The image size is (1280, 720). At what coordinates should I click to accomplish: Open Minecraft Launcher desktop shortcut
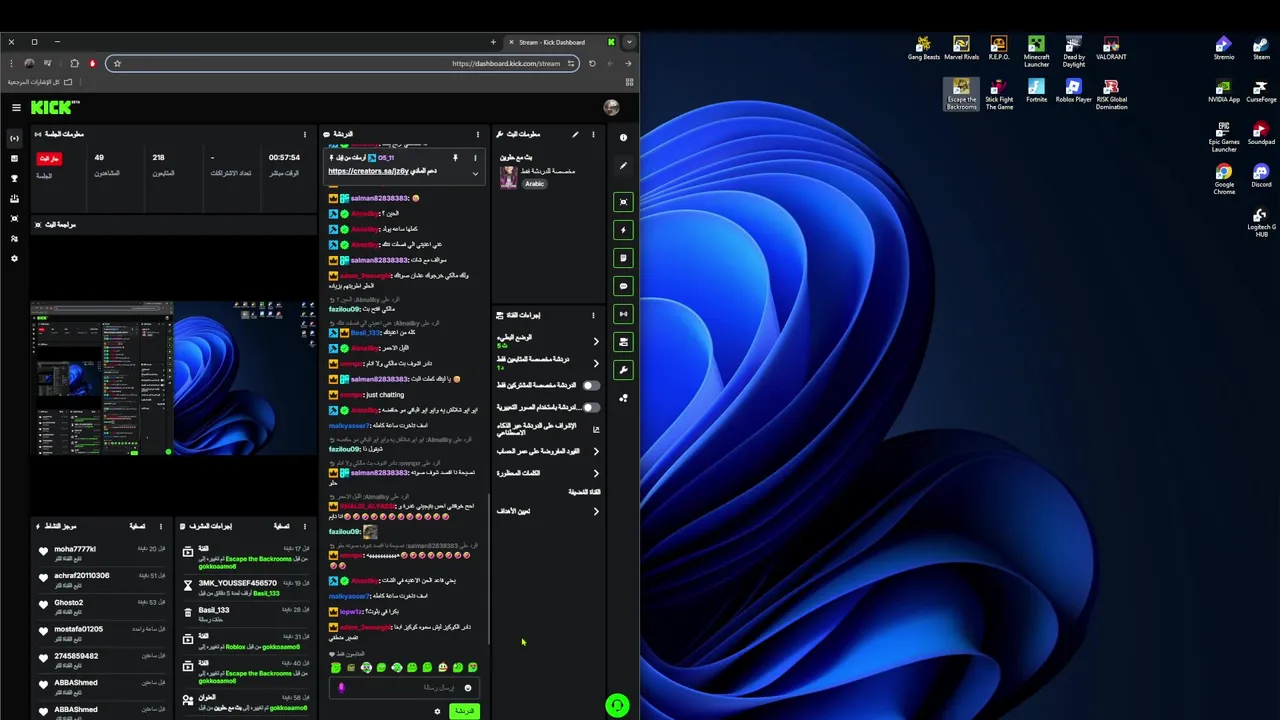pos(1036,52)
